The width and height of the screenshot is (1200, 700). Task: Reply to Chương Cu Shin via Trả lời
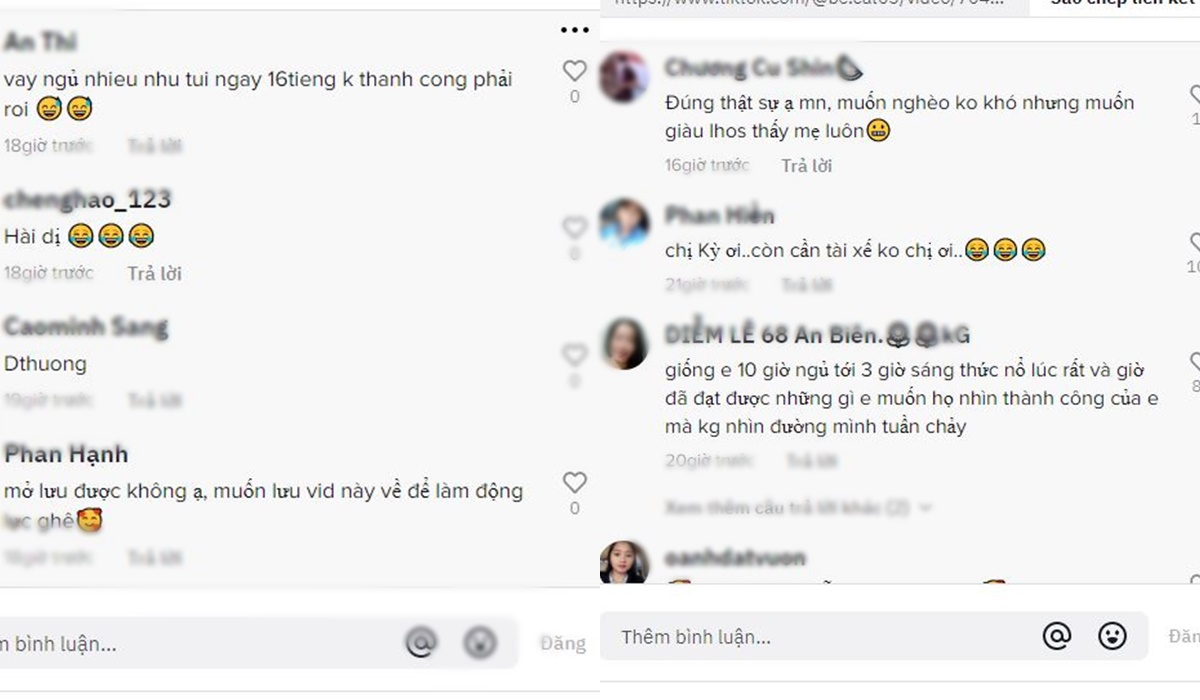tap(807, 166)
